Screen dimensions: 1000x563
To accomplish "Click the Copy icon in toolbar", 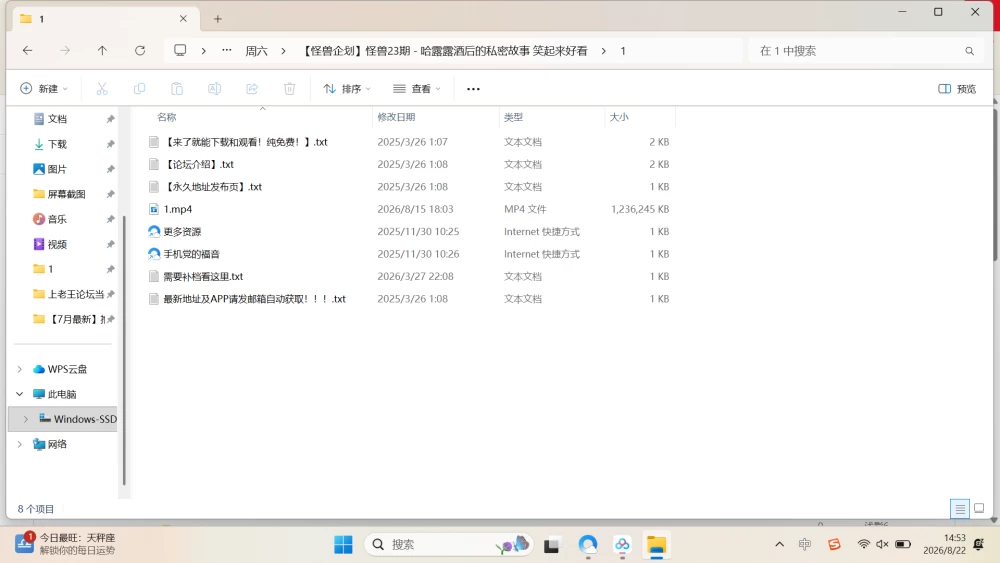I will click(x=139, y=89).
